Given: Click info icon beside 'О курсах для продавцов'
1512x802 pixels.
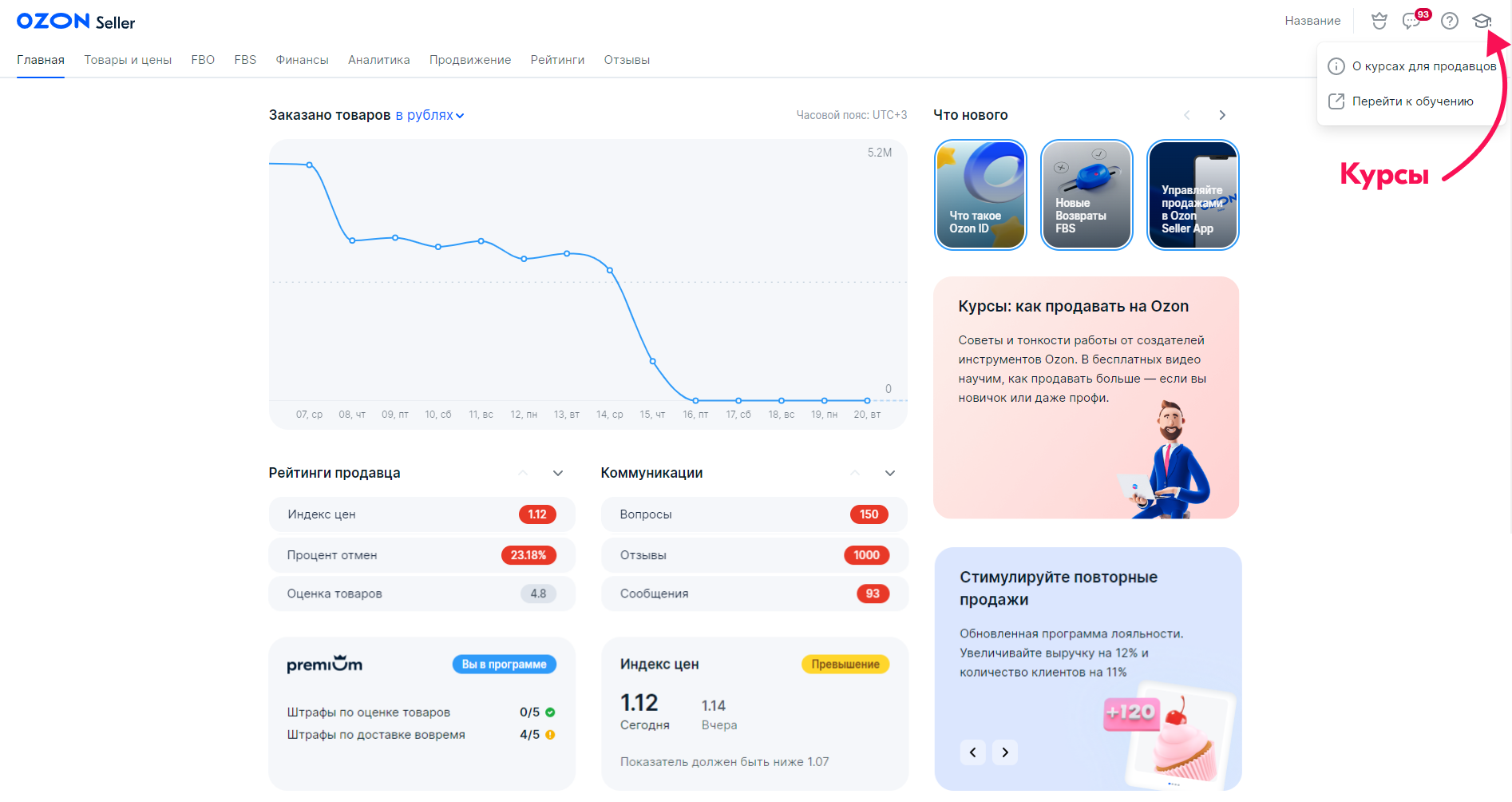Looking at the screenshot, I should point(1336,66).
